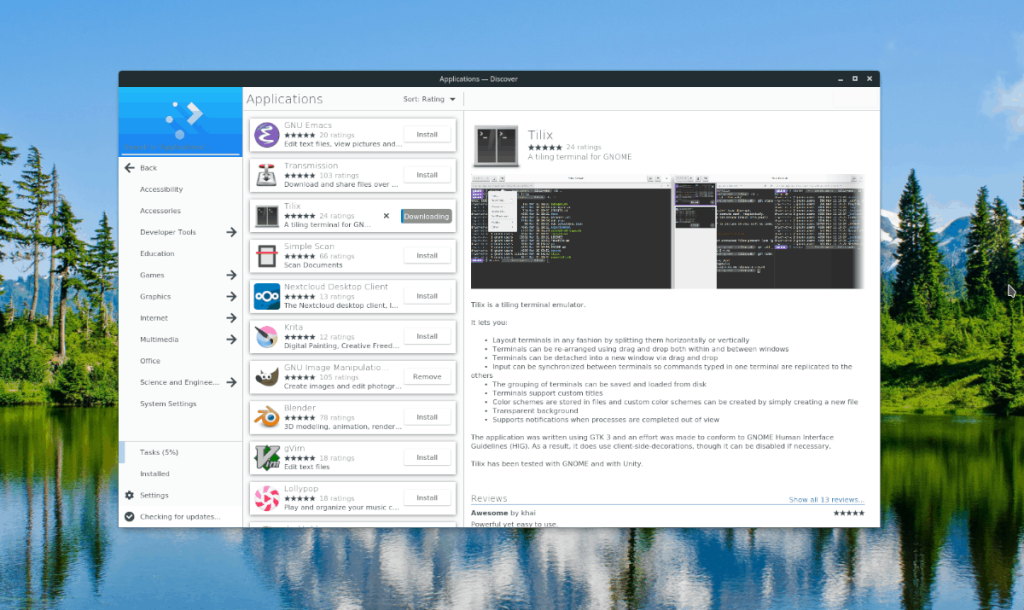1024x610 pixels.
Task: Cancel the Tilix download with the X
Action: pos(385,214)
